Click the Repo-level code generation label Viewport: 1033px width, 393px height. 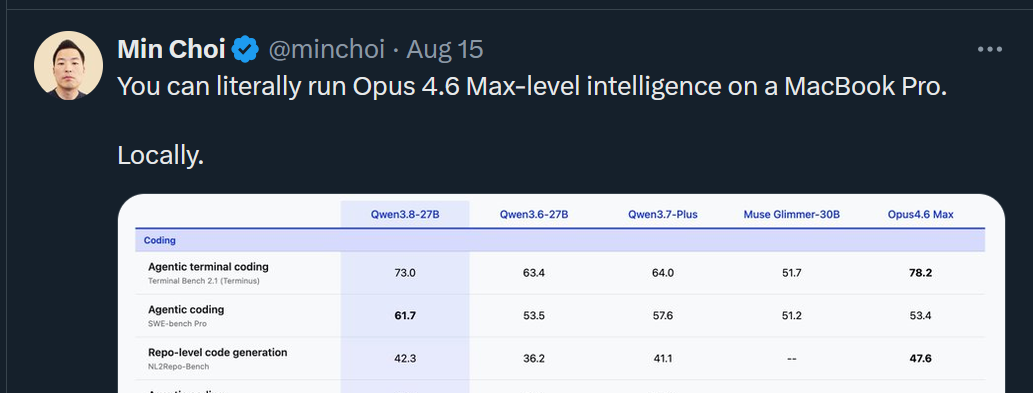click(217, 352)
